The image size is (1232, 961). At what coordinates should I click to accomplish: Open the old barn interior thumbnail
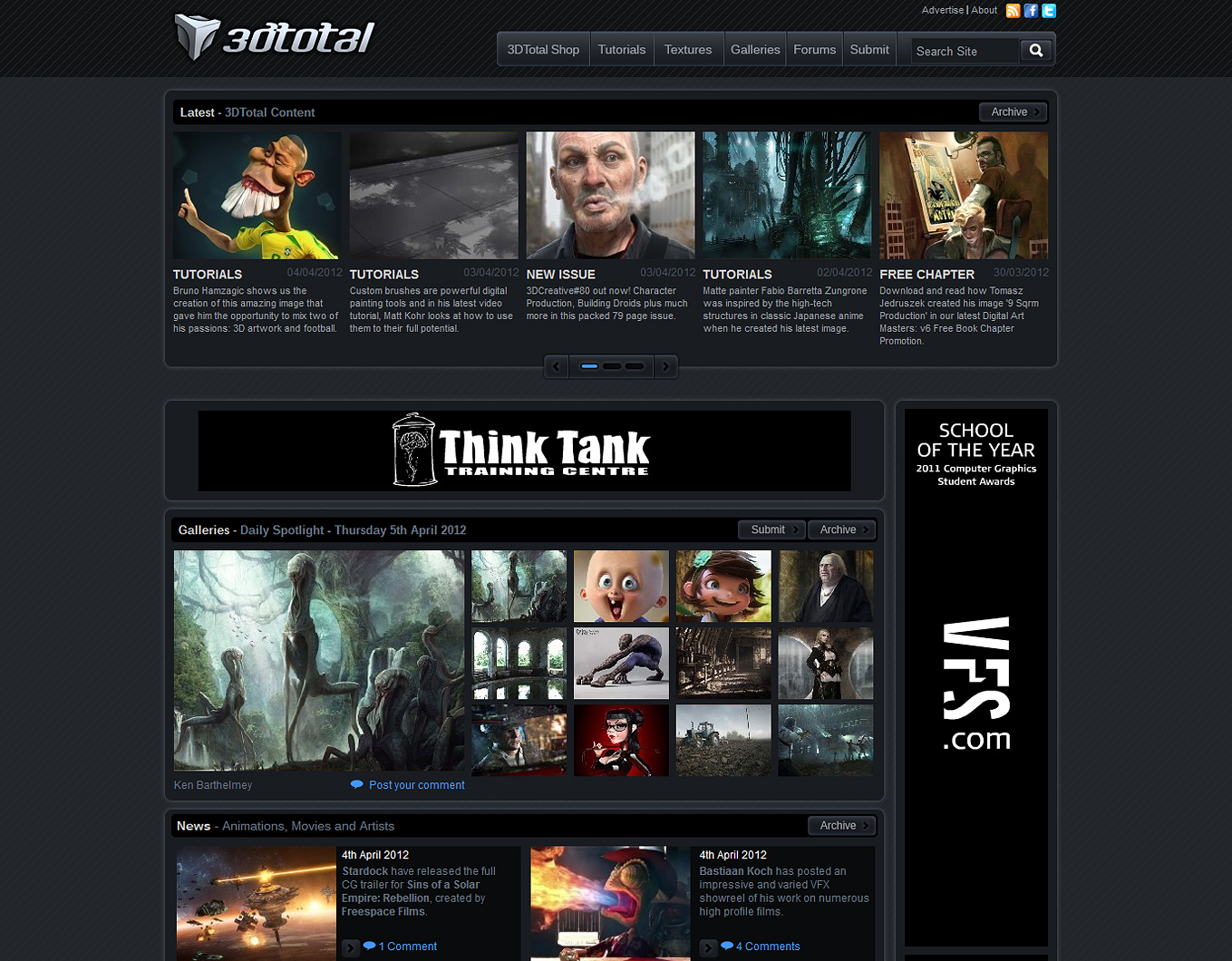[x=723, y=663]
